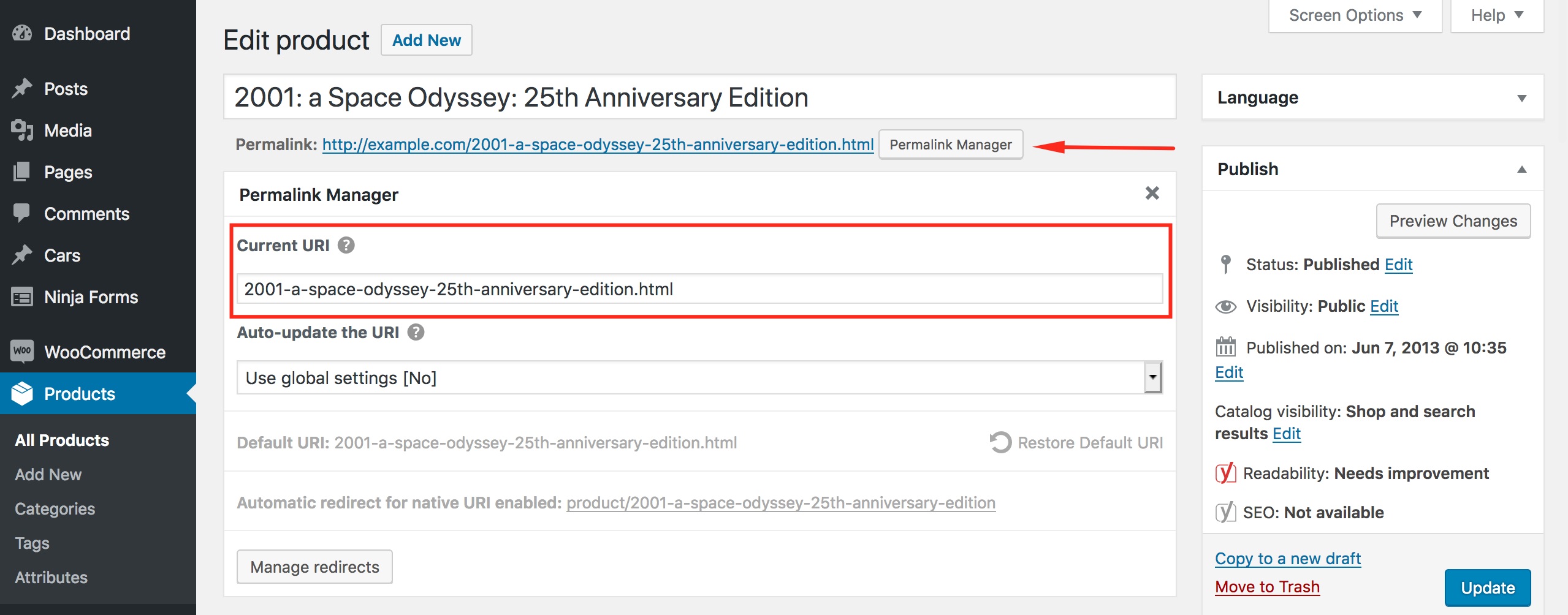The image size is (1568, 615).
Task: Select the Posts pushpin icon
Action: pyautogui.click(x=22, y=88)
